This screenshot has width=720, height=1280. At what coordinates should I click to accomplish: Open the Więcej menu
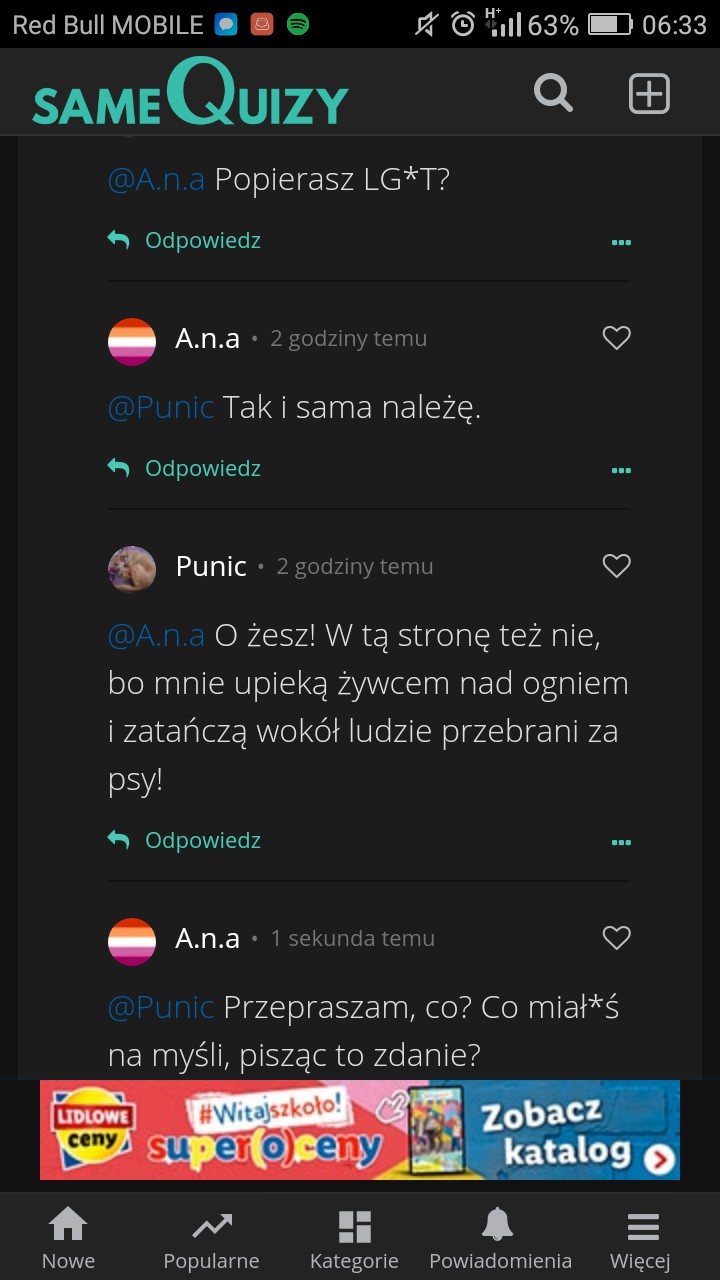click(641, 1238)
